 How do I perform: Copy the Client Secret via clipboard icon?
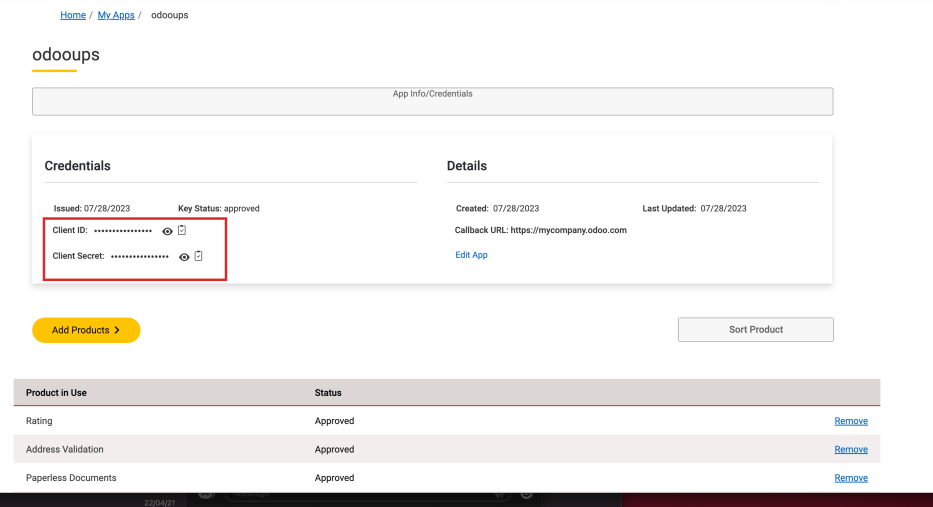pos(198,256)
